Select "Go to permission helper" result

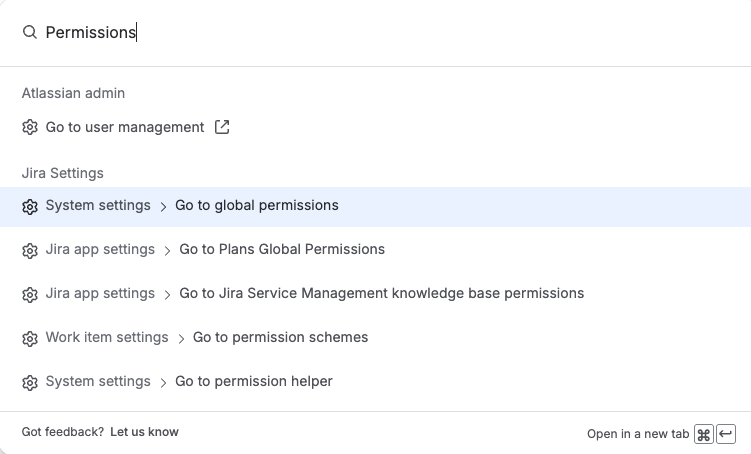click(x=253, y=382)
